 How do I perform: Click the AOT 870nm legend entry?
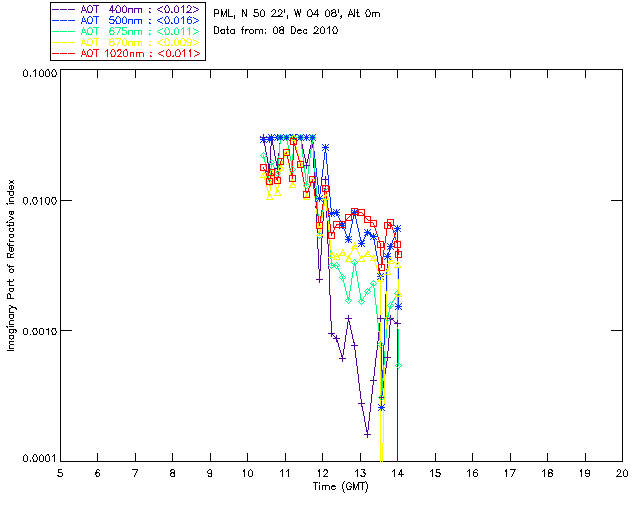pos(127,42)
